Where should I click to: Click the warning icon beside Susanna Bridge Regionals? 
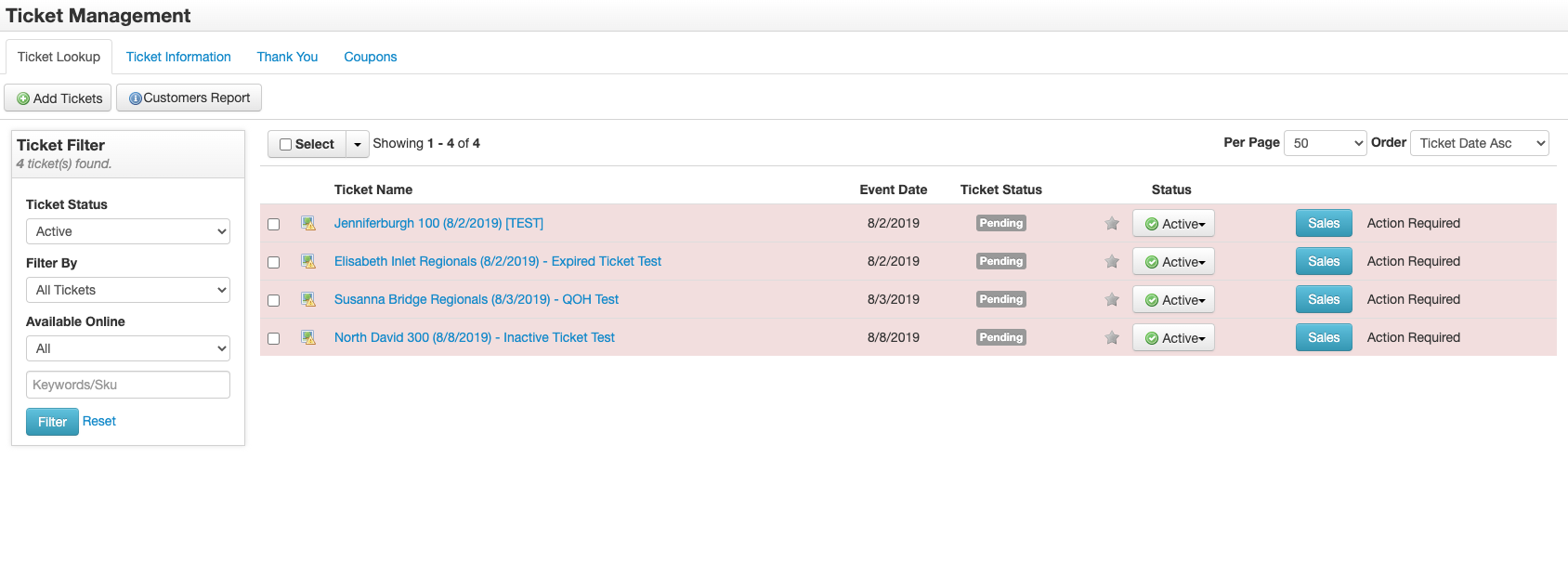(308, 300)
